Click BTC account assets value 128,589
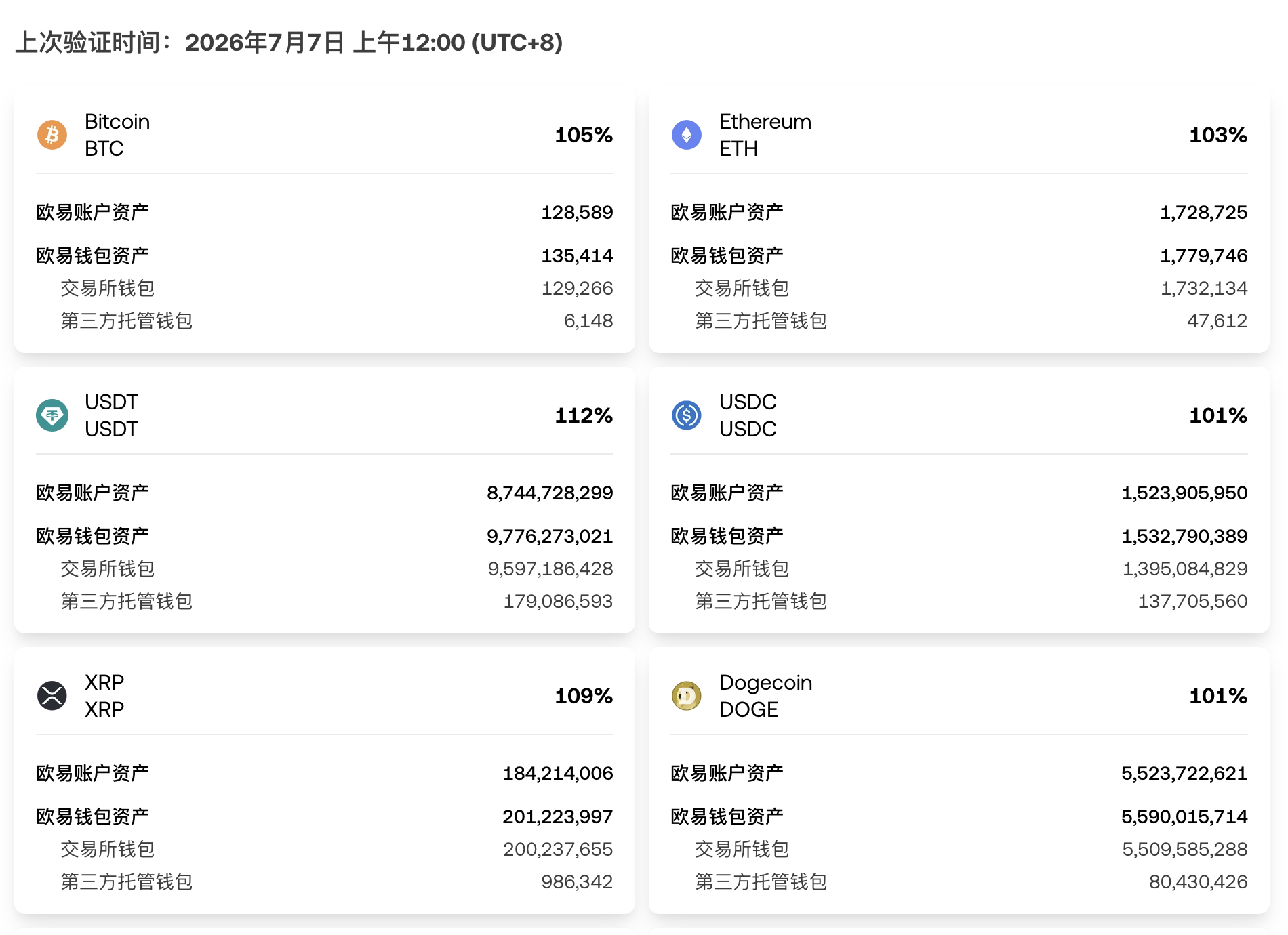Image resolution: width=1288 pixels, height=935 pixels. pos(577,213)
